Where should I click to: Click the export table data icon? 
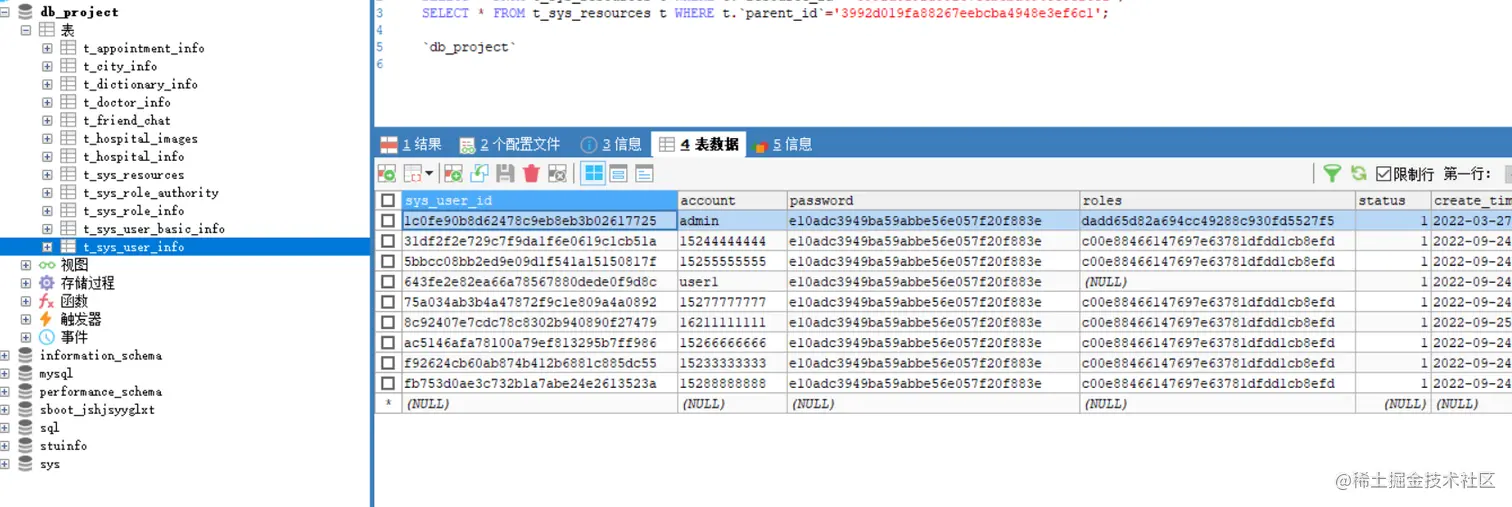(386, 173)
